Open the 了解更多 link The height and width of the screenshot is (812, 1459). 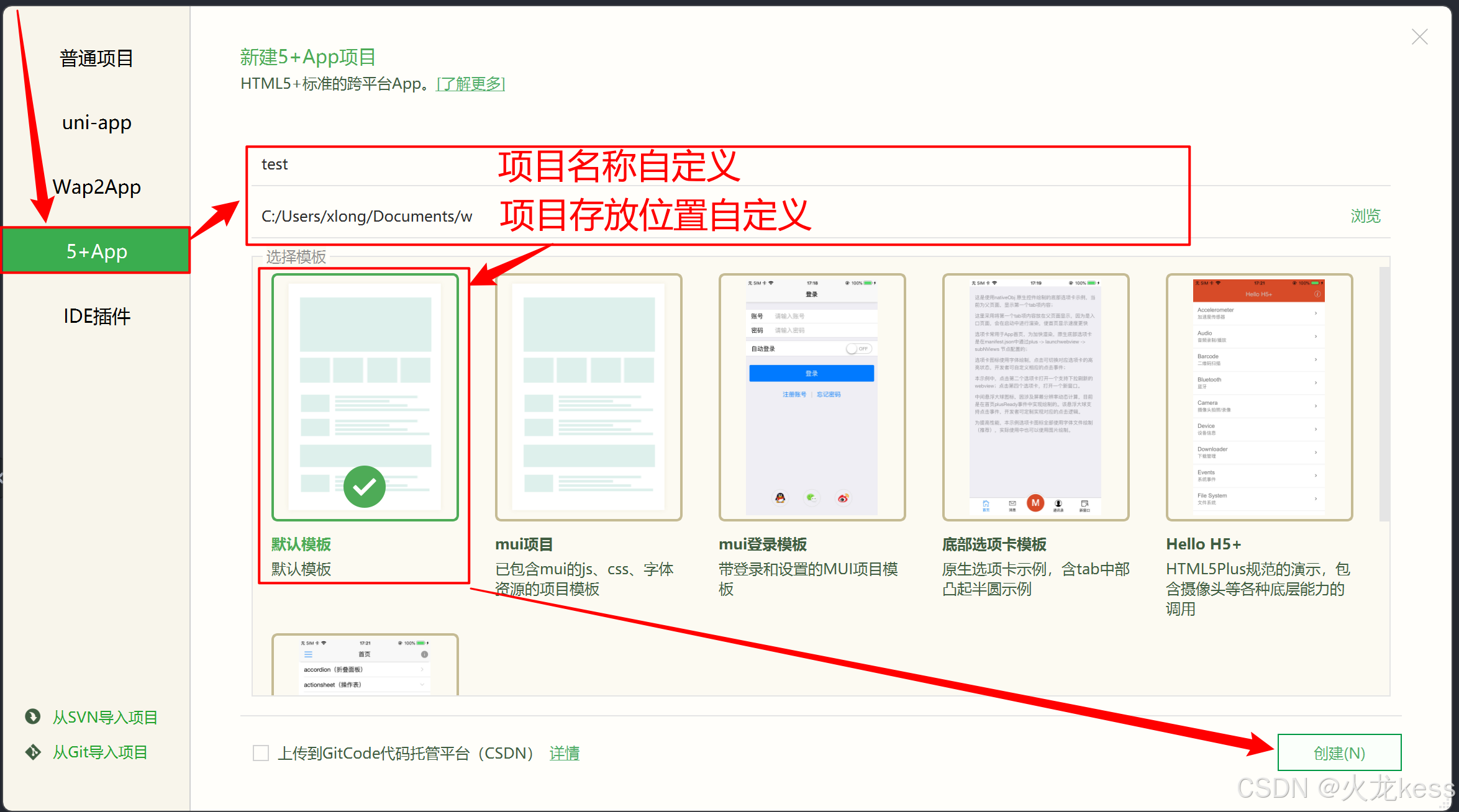pos(471,84)
